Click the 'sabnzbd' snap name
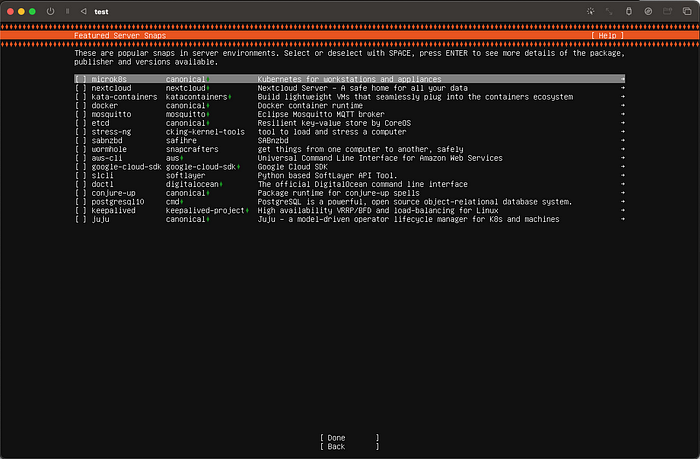Screen dimensions: 700x459 (107, 141)
